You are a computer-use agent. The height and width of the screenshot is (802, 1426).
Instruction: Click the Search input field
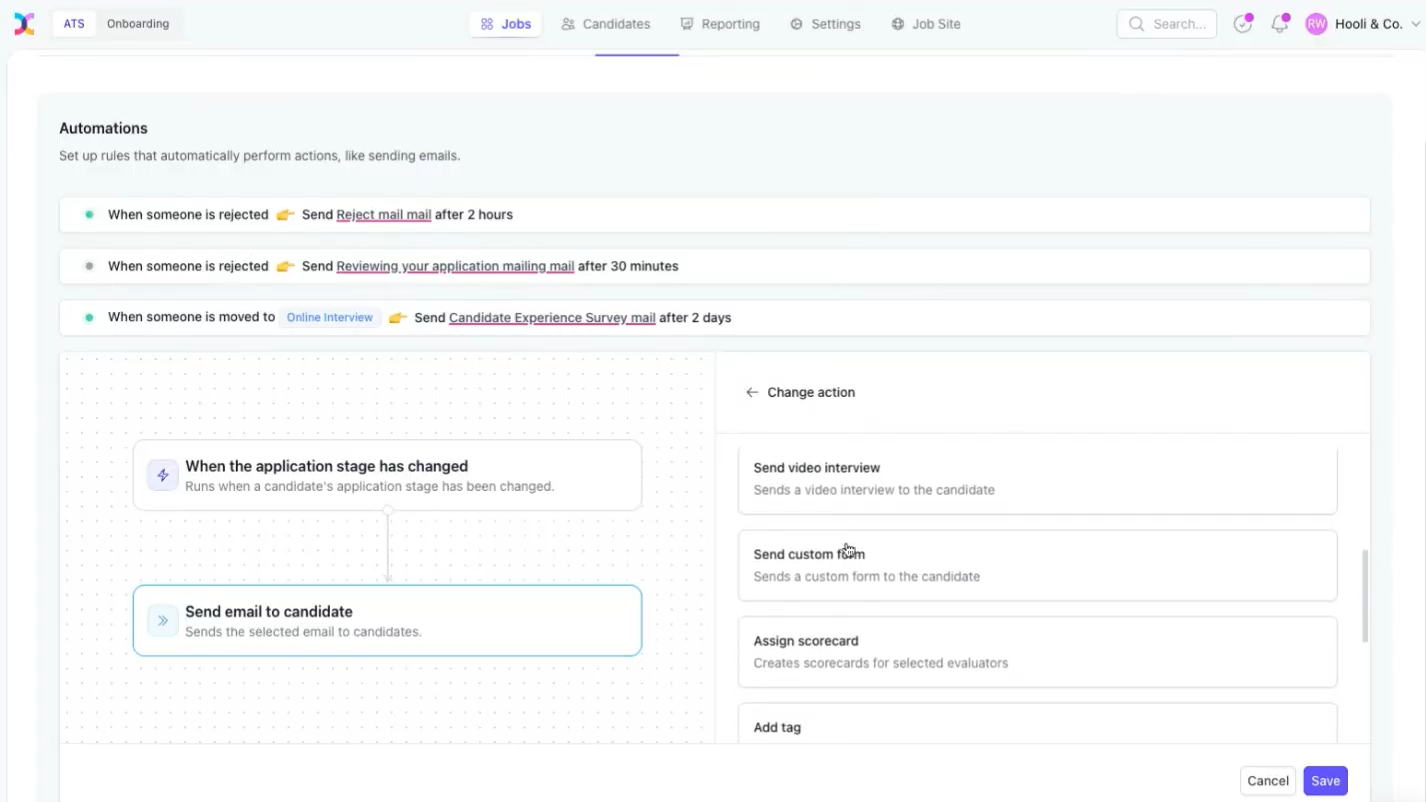pyautogui.click(x=1166, y=24)
